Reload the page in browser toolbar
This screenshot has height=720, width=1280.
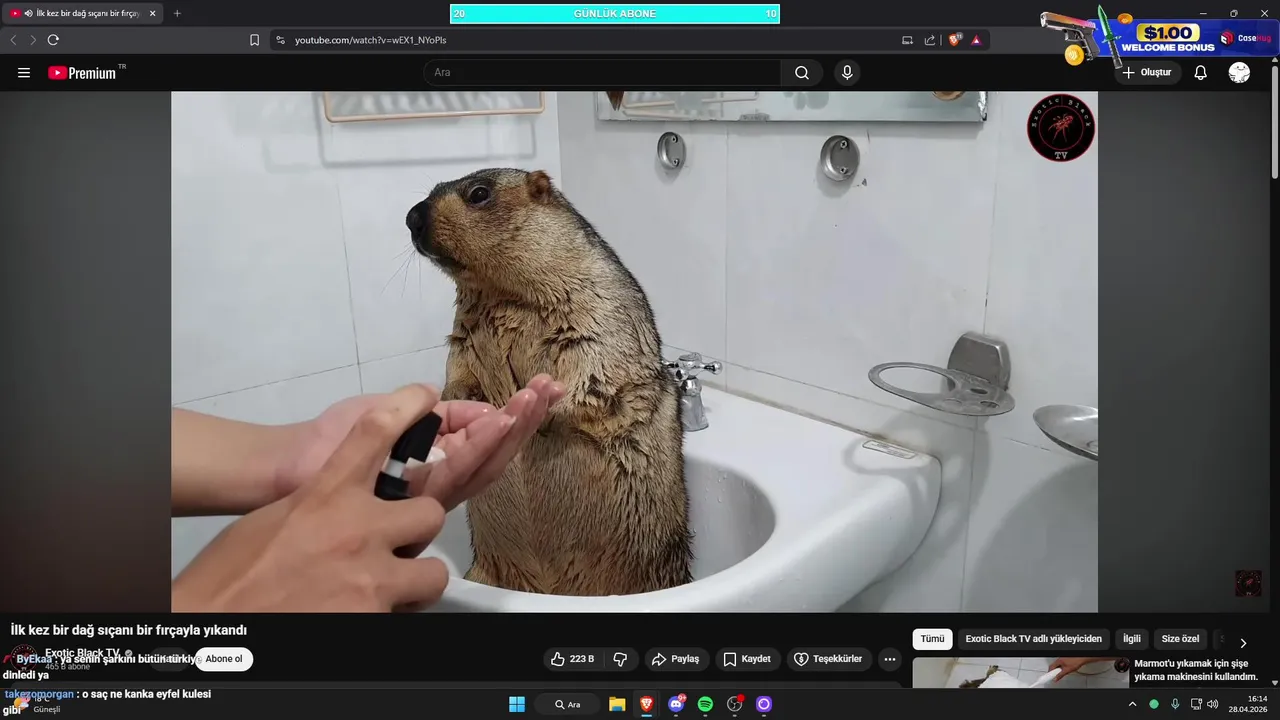(x=53, y=40)
